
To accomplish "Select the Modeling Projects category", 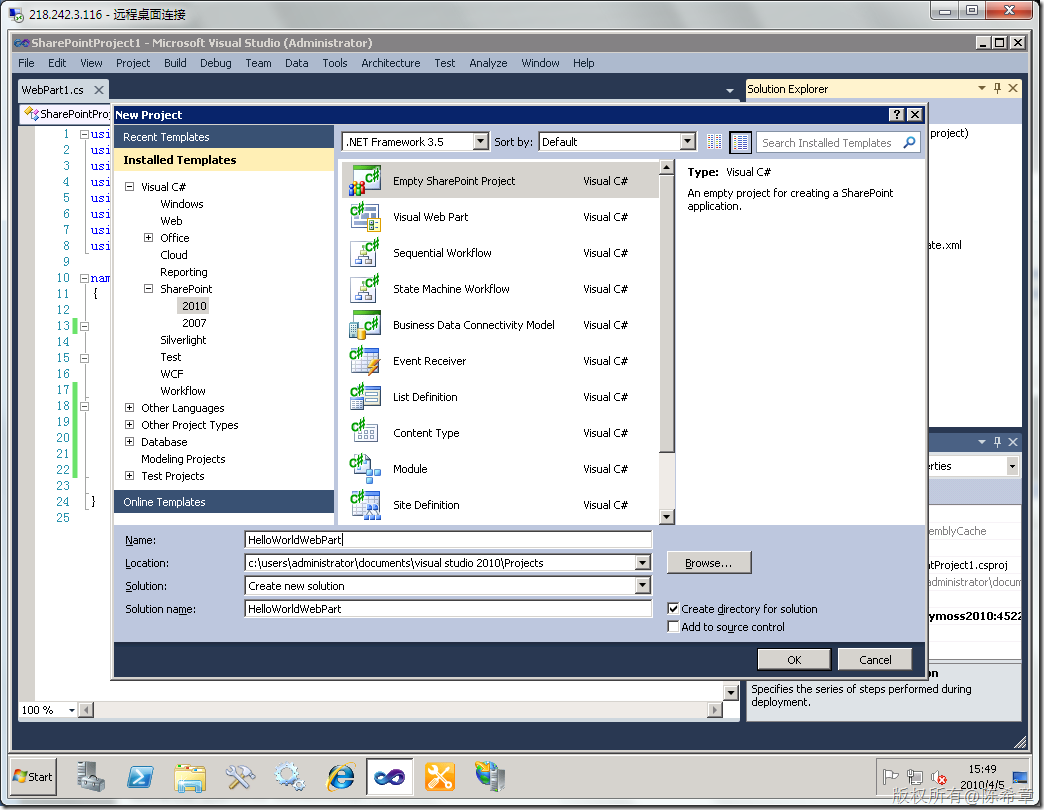I will pyautogui.click(x=183, y=459).
